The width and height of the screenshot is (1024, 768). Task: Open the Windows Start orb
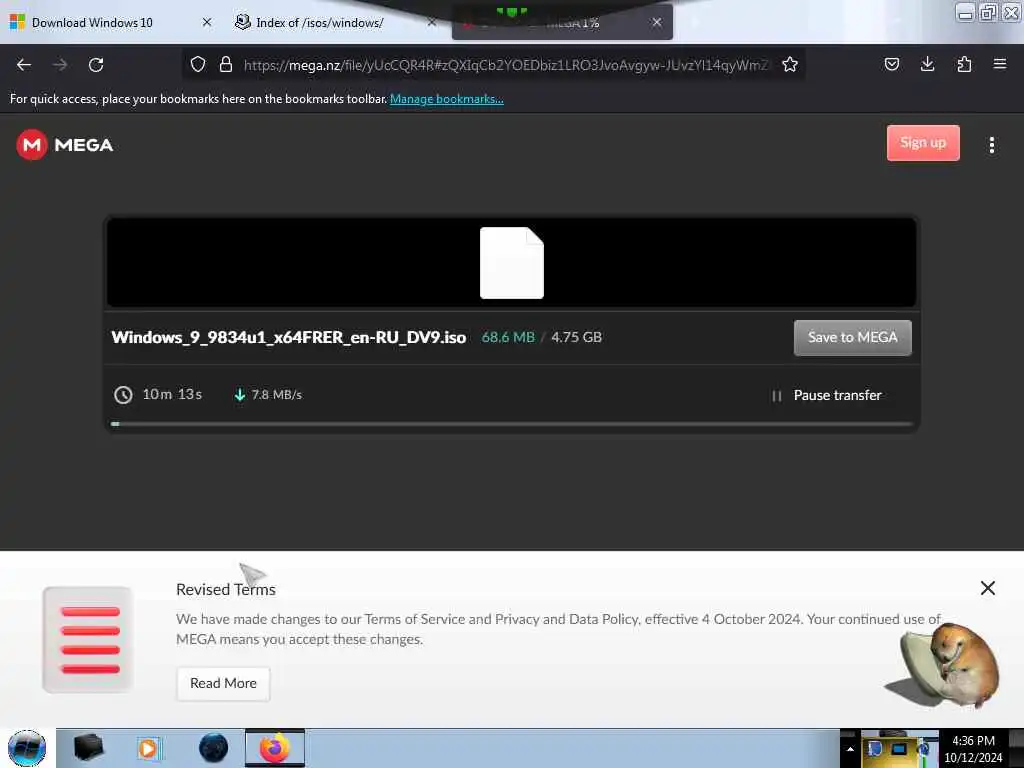(x=27, y=748)
